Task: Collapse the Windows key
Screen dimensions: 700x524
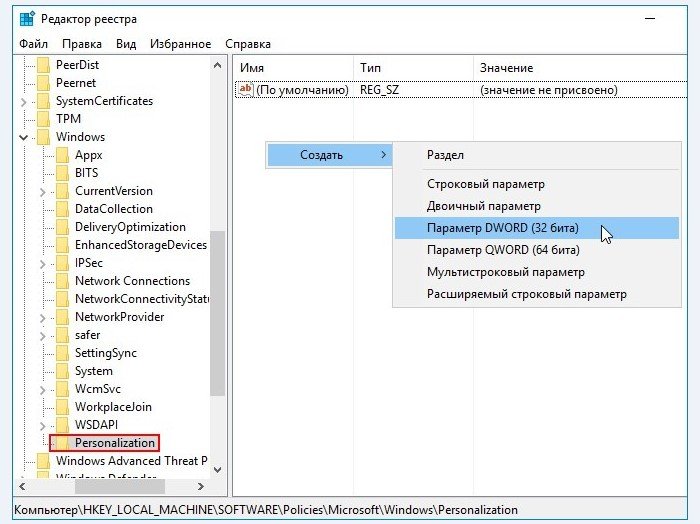Action: pyautogui.click(x=24, y=137)
